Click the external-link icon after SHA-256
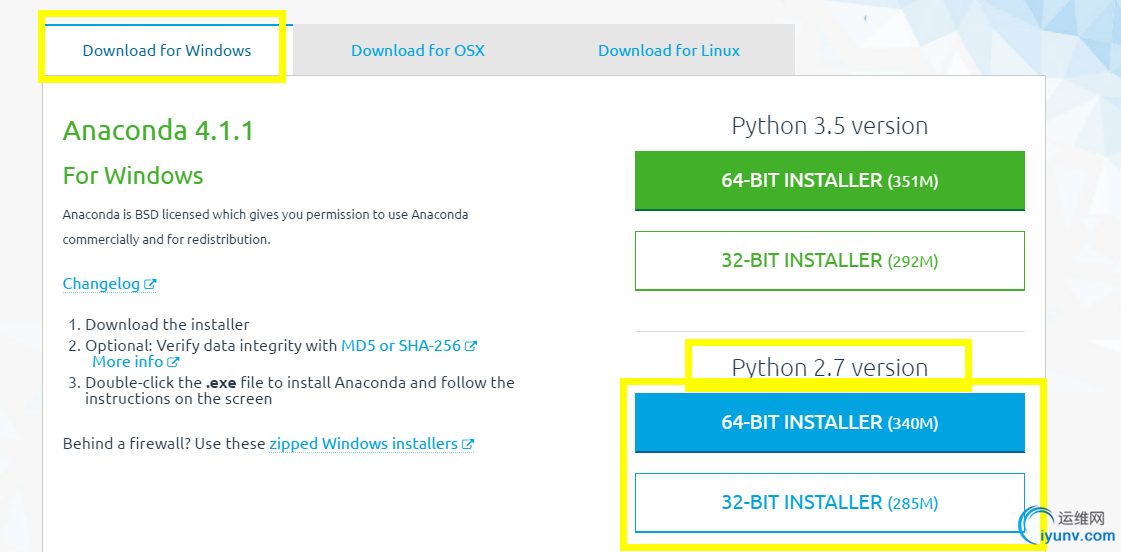Screen dimensions: 1121x552 [471, 346]
